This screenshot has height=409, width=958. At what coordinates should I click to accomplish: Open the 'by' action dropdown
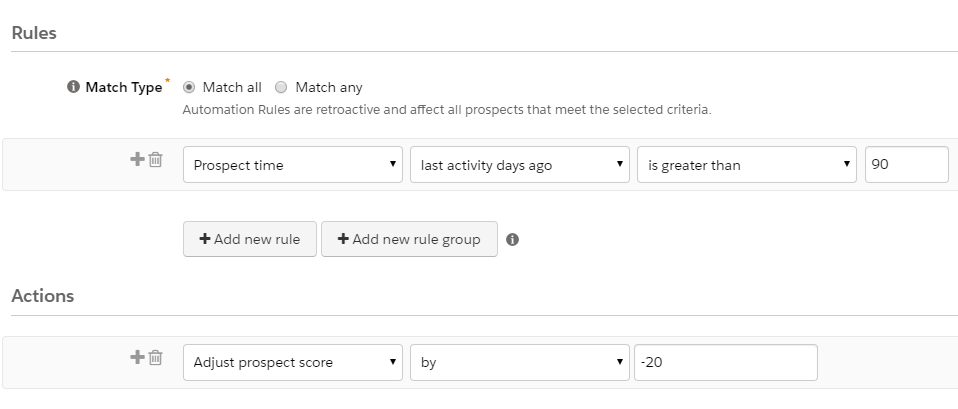[519, 362]
